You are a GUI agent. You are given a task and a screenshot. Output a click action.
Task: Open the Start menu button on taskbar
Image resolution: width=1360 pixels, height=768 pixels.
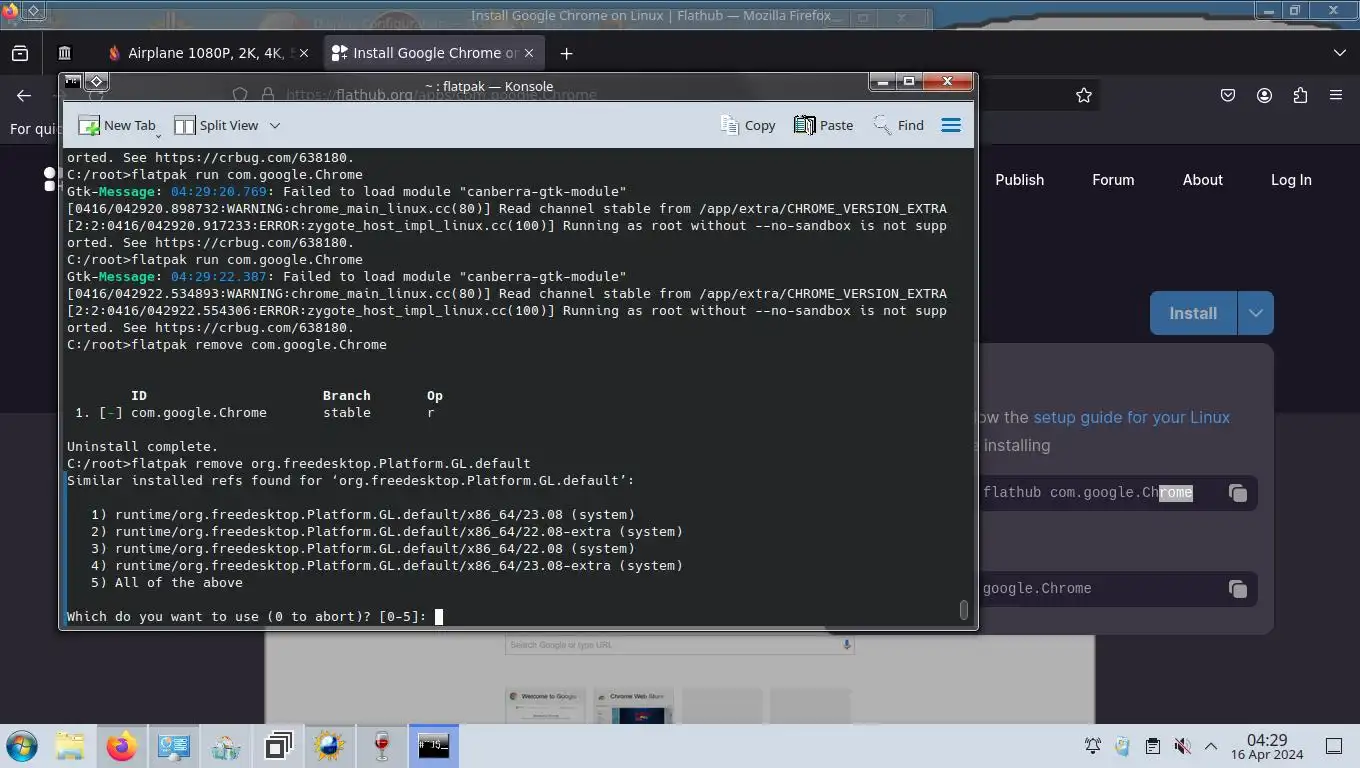pos(22,746)
